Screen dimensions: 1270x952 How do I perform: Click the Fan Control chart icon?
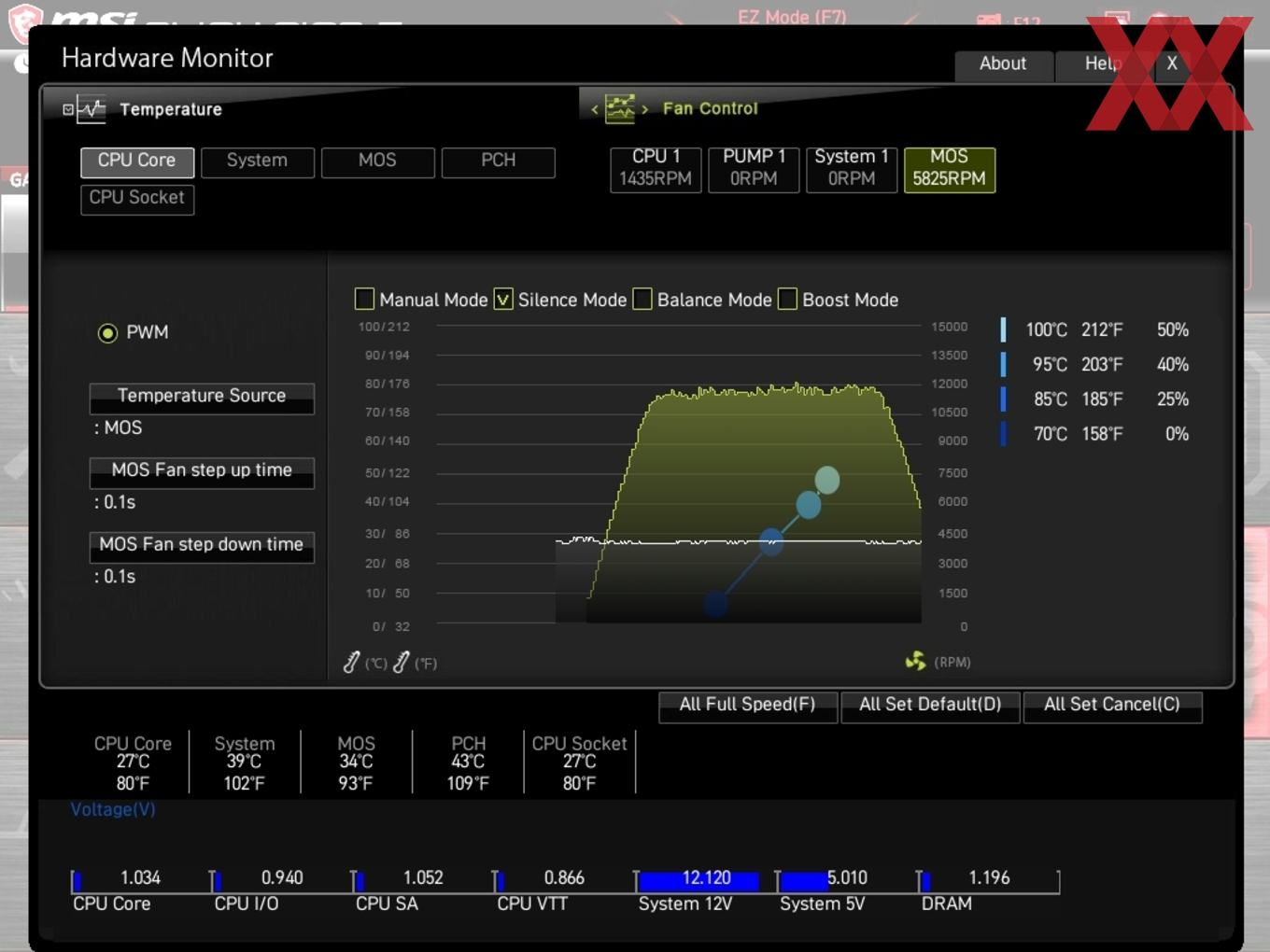(x=620, y=108)
